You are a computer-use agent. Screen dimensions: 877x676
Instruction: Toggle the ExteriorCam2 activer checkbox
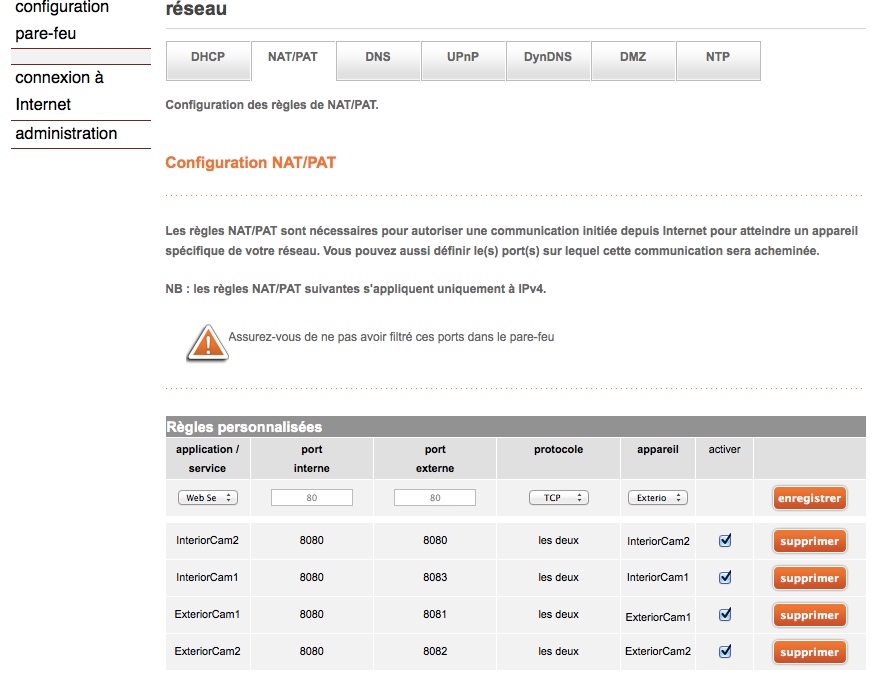coord(725,652)
